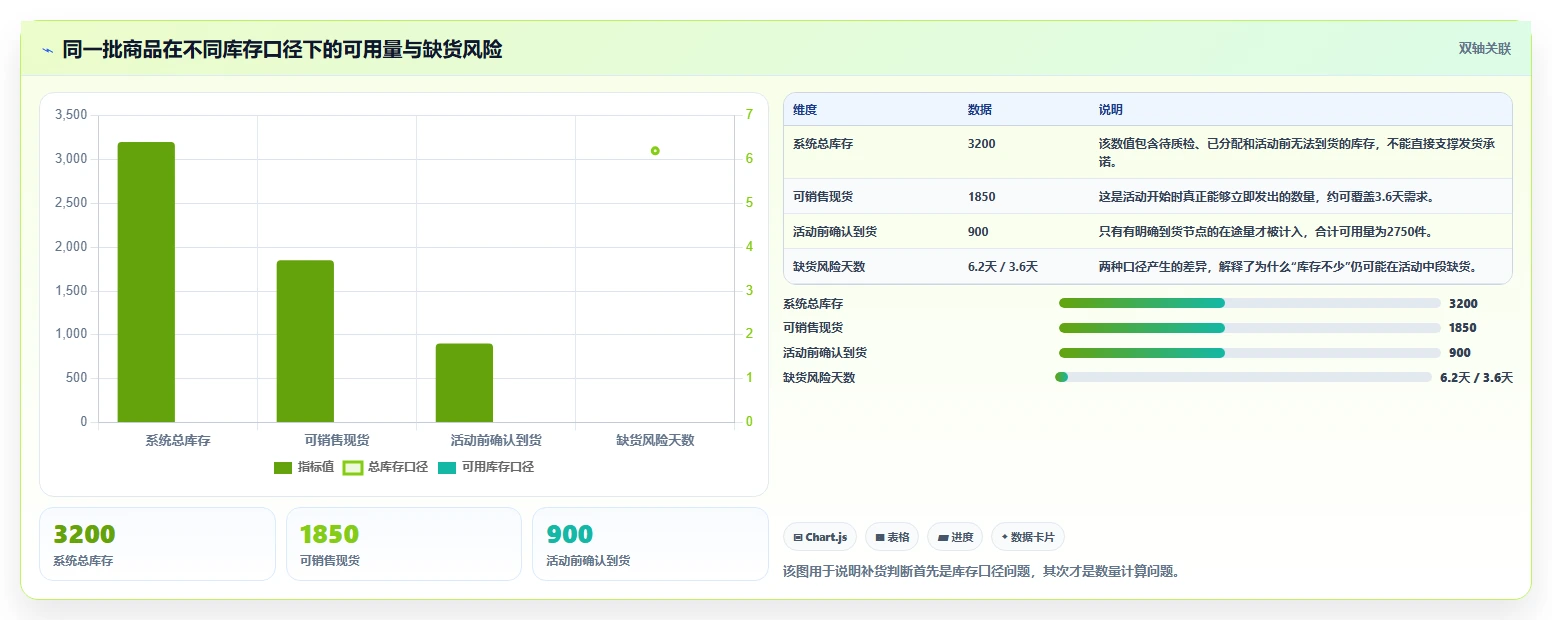Click the 活动前确认到货 bar in chart
1552x620 pixels.
464,383
